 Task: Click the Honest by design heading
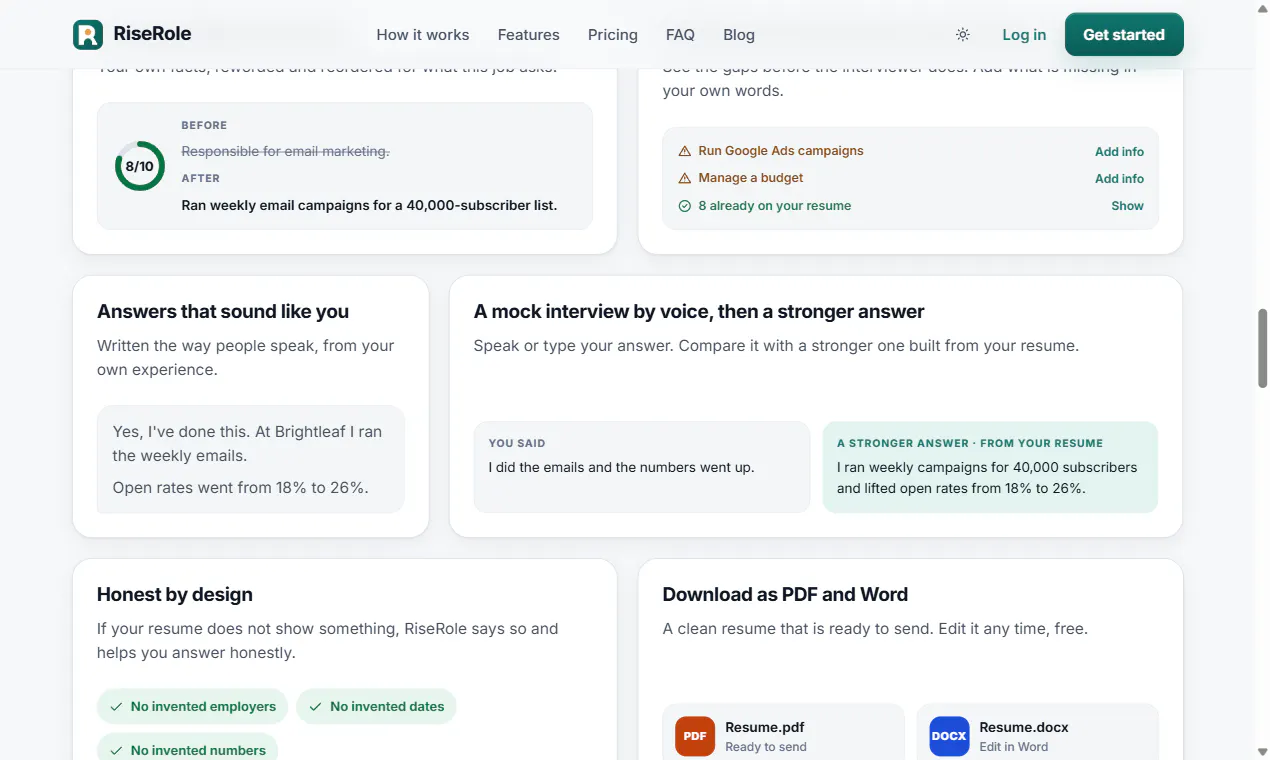[x=175, y=594]
